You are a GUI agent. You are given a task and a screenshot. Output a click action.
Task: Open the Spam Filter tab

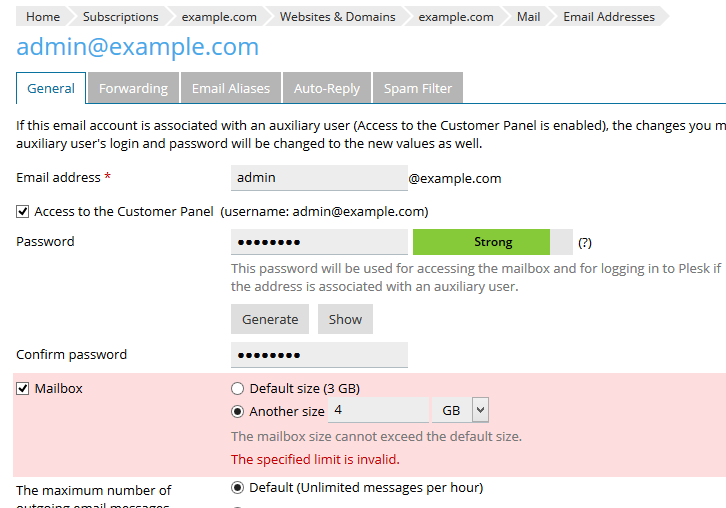point(418,88)
